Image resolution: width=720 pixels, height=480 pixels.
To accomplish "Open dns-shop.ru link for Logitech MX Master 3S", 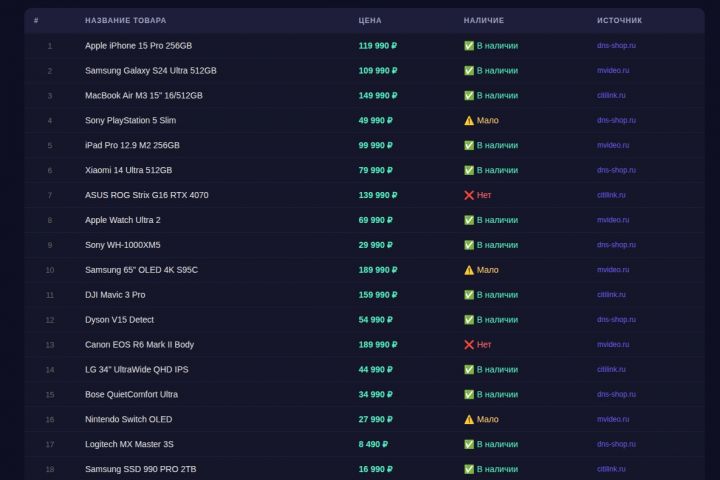I will (616, 444).
